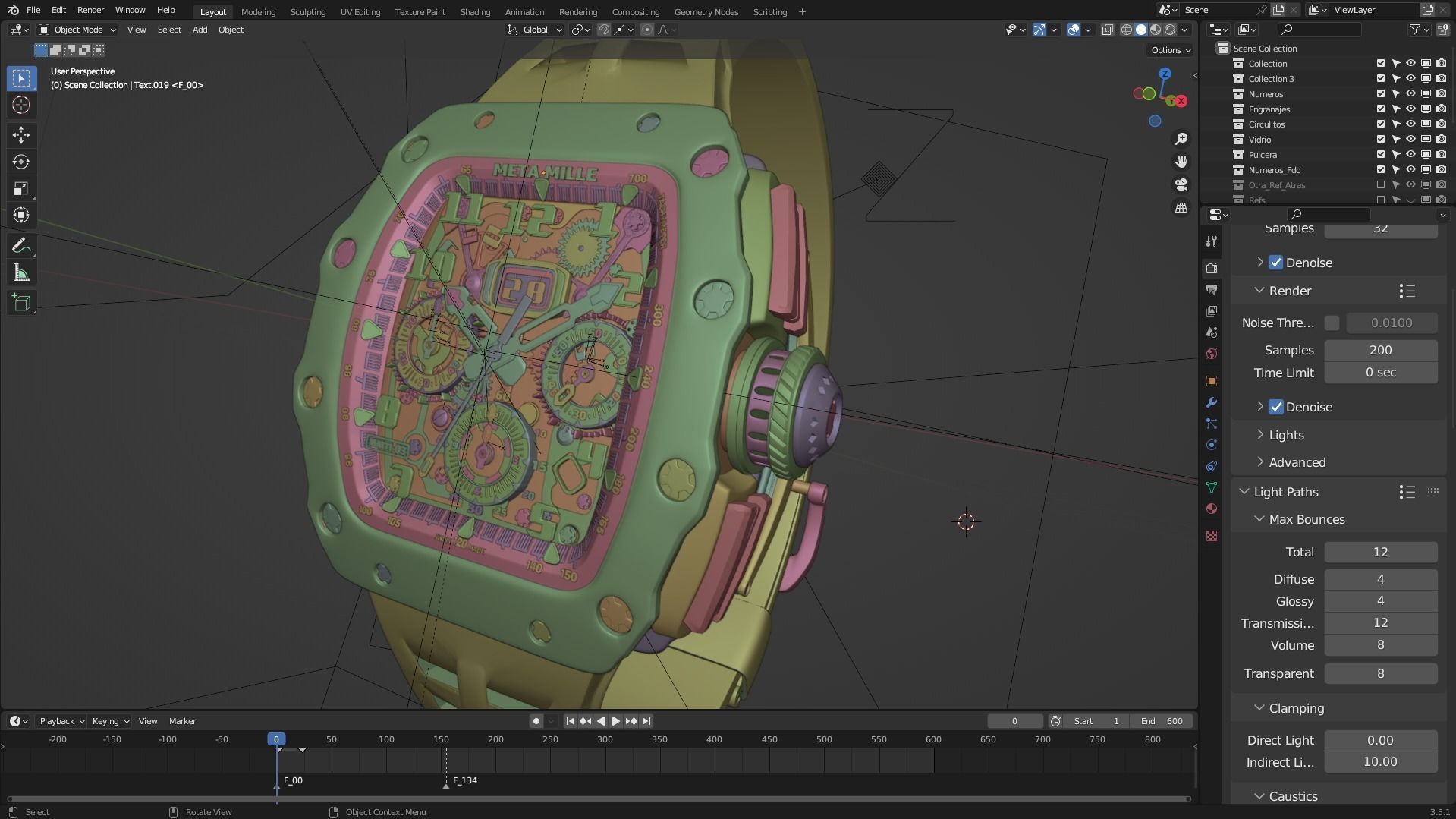Play the animation forward
Screen dimensions: 1456x819
click(x=616, y=721)
